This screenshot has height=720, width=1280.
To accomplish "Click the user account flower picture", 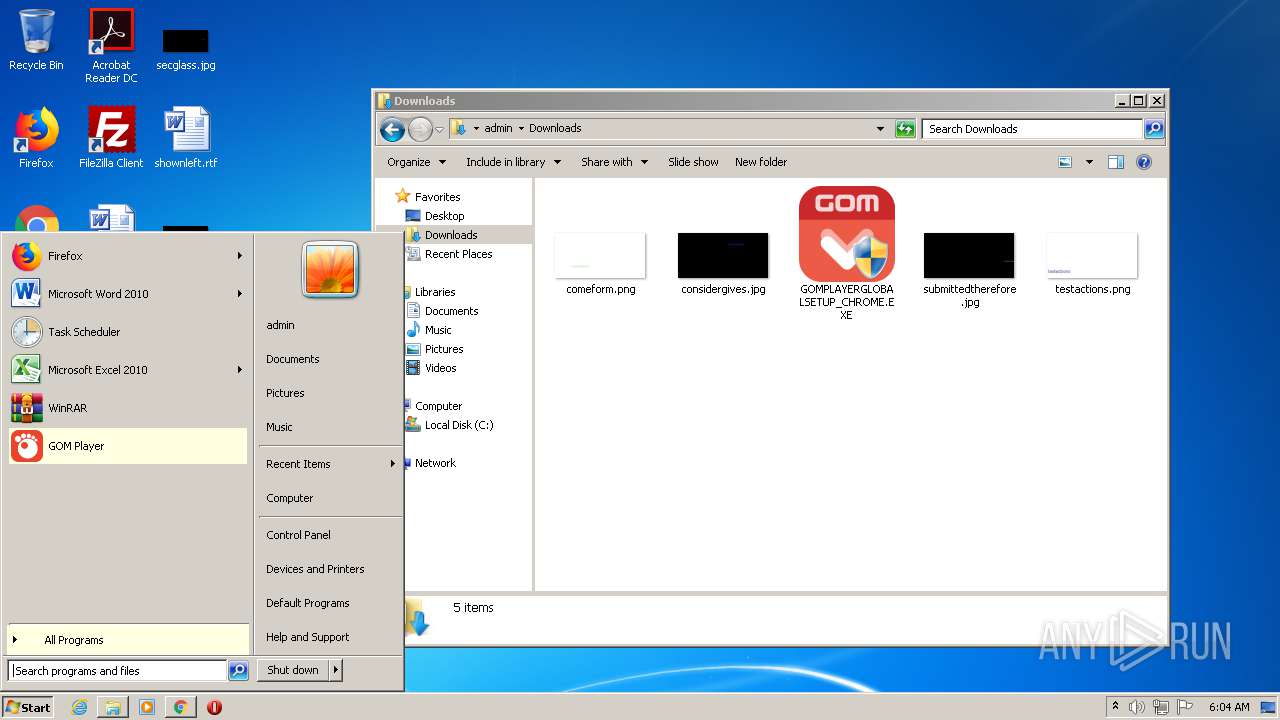I will tap(330, 270).
